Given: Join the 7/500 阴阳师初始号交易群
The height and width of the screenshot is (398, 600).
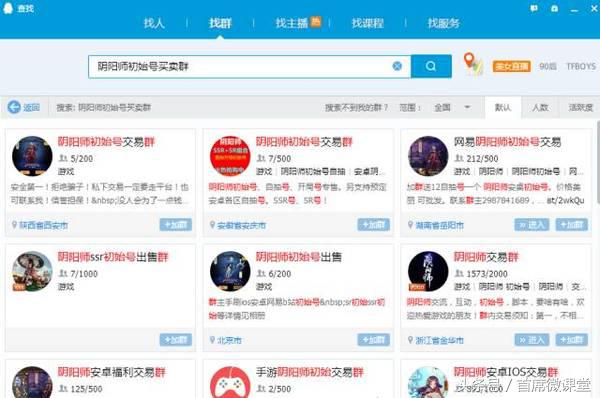Looking at the screenshot, I should [x=373, y=225].
